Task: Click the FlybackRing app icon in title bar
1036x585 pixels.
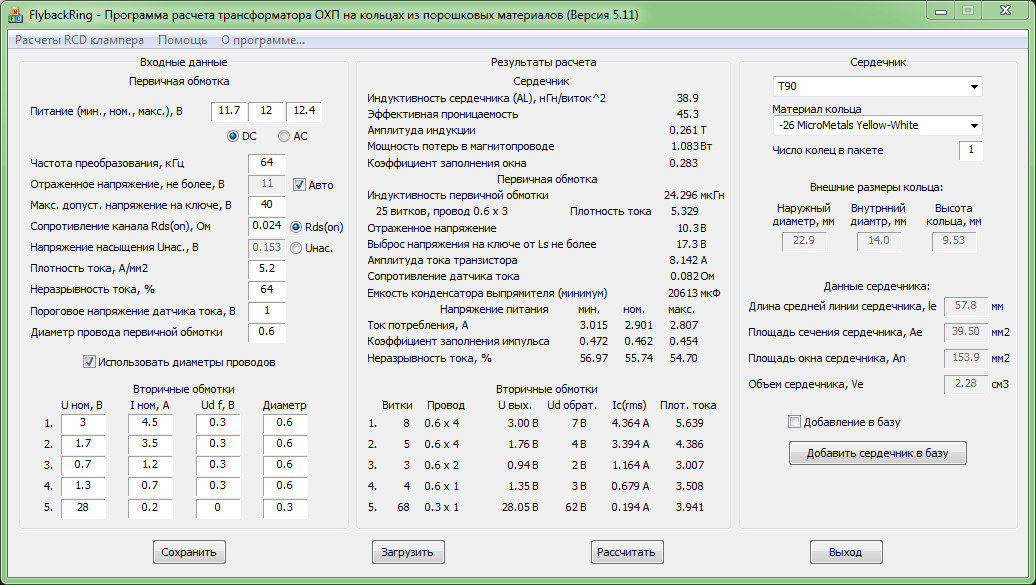Action: coord(15,15)
